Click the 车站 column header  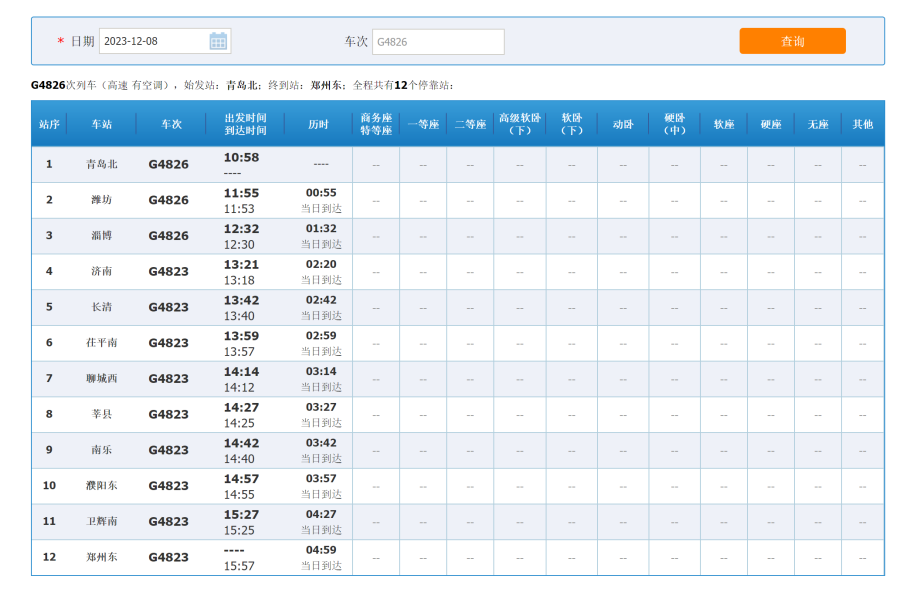(102, 125)
